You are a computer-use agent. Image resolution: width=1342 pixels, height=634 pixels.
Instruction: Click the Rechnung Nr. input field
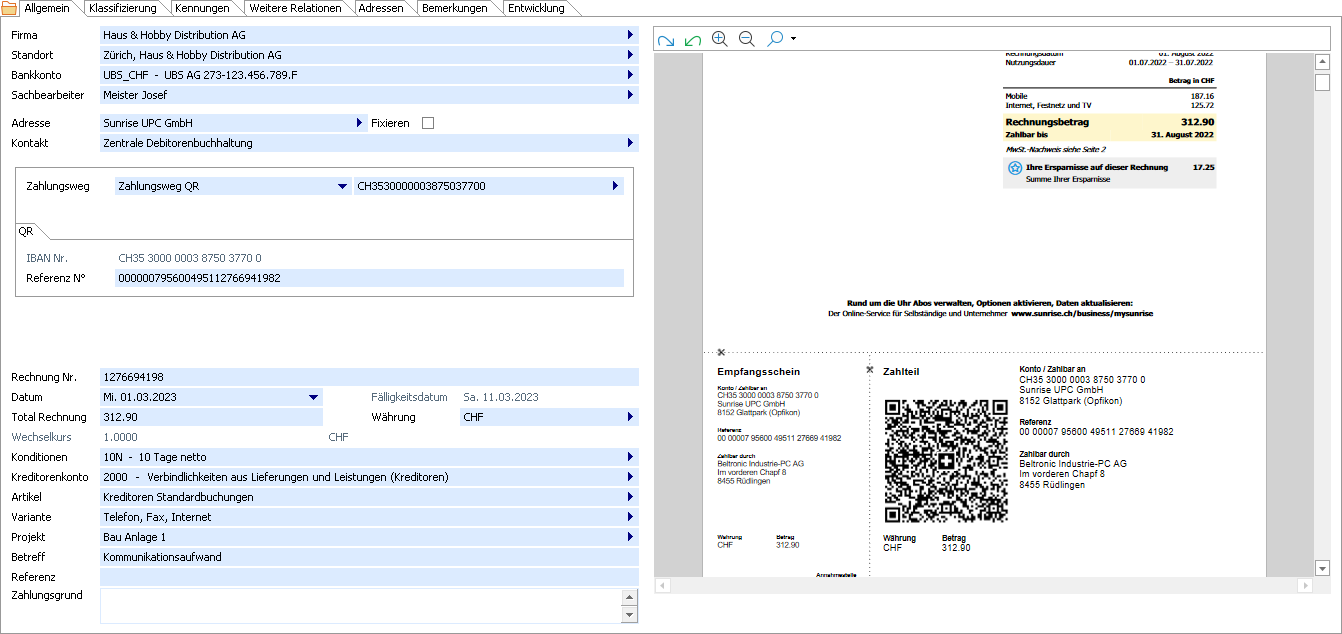(x=369, y=377)
